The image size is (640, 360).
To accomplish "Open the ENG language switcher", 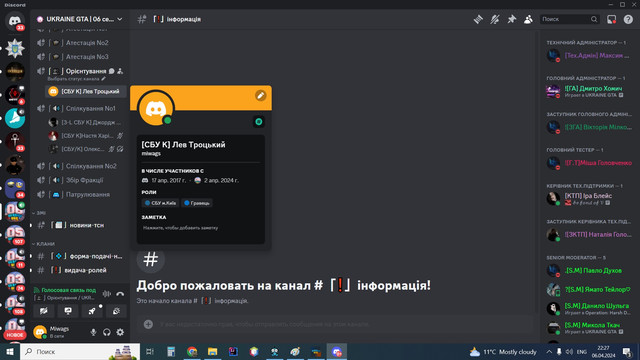I will [582, 351].
